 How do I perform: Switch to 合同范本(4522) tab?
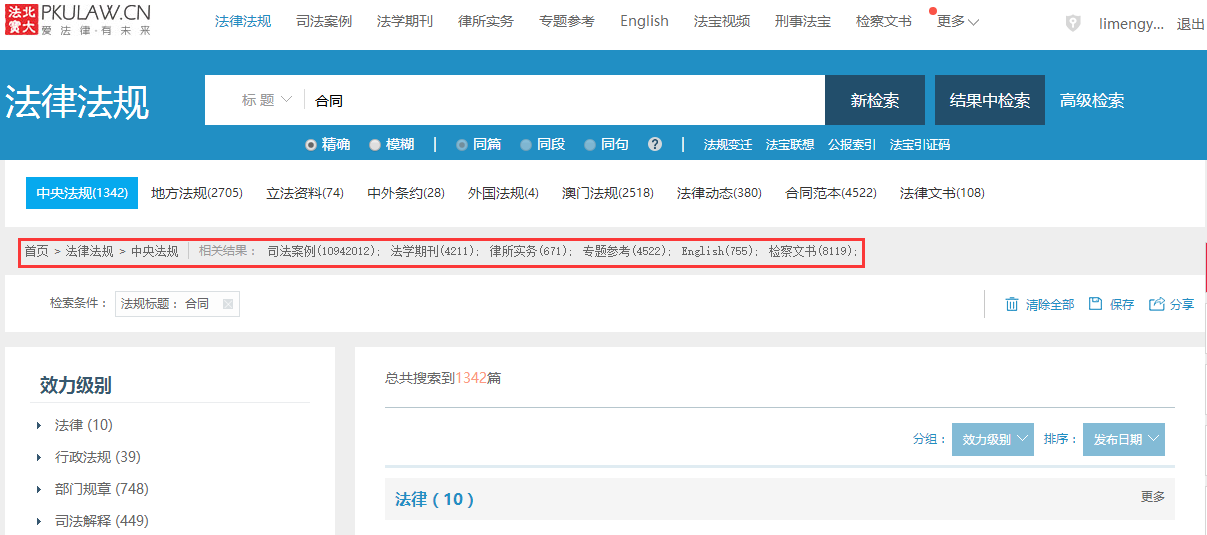click(831, 193)
